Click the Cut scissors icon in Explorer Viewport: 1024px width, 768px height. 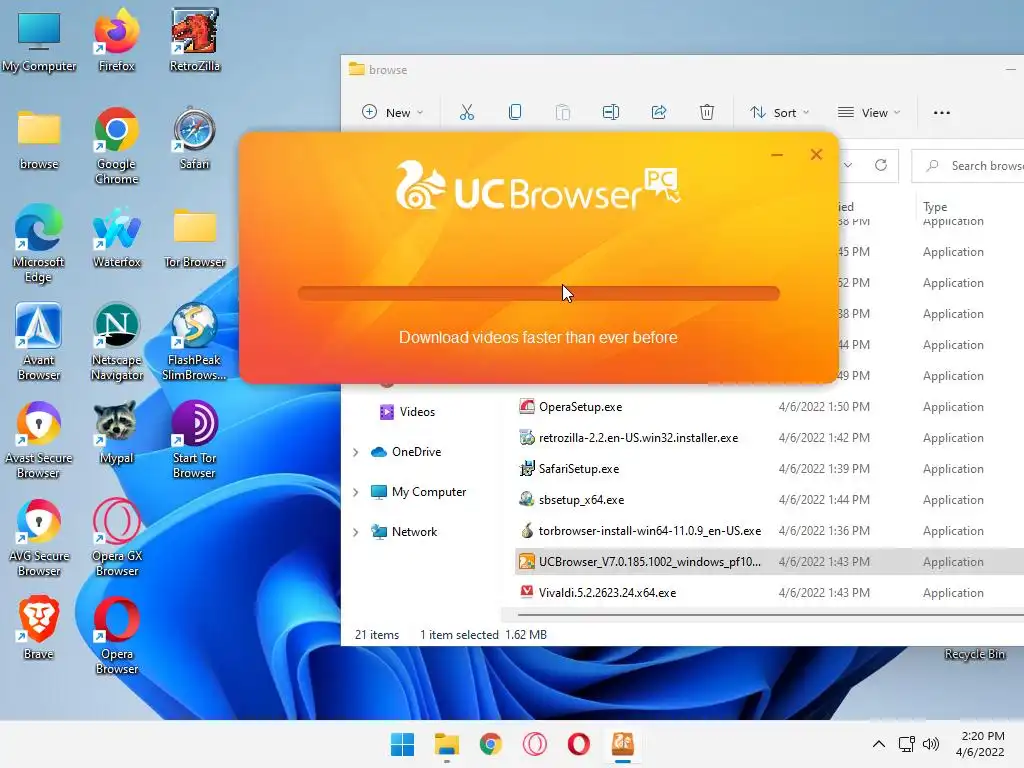tap(466, 112)
